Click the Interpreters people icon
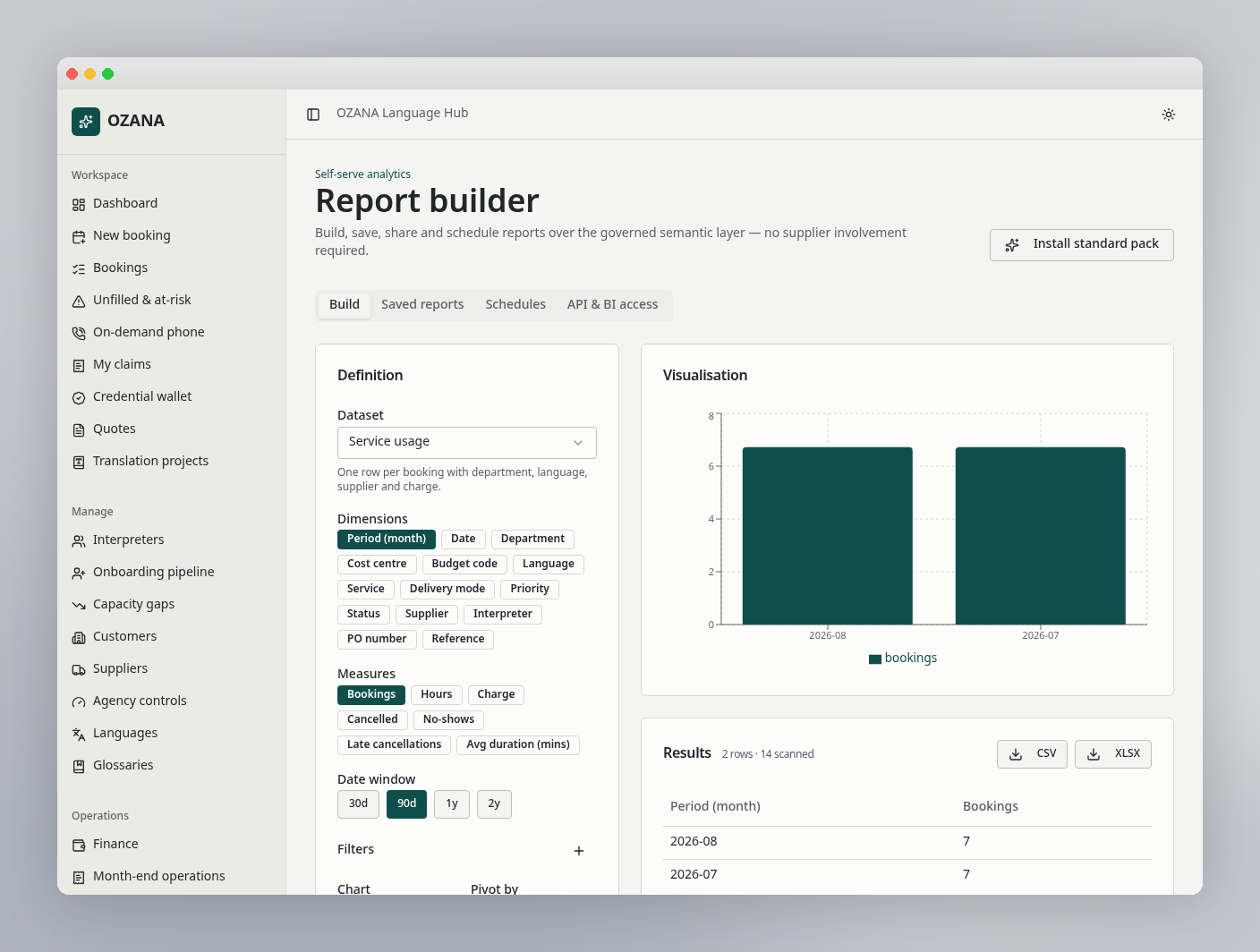The width and height of the screenshot is (1260, 952). tap(79, 540)
